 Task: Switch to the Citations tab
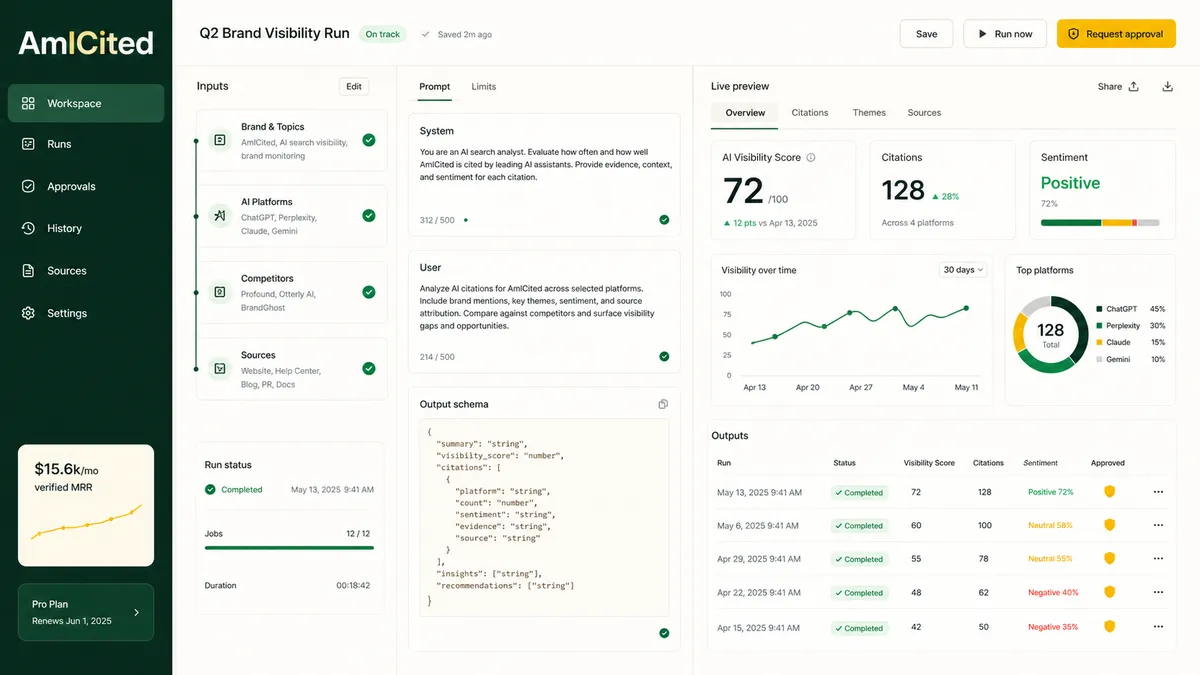(x=810, y=113)
